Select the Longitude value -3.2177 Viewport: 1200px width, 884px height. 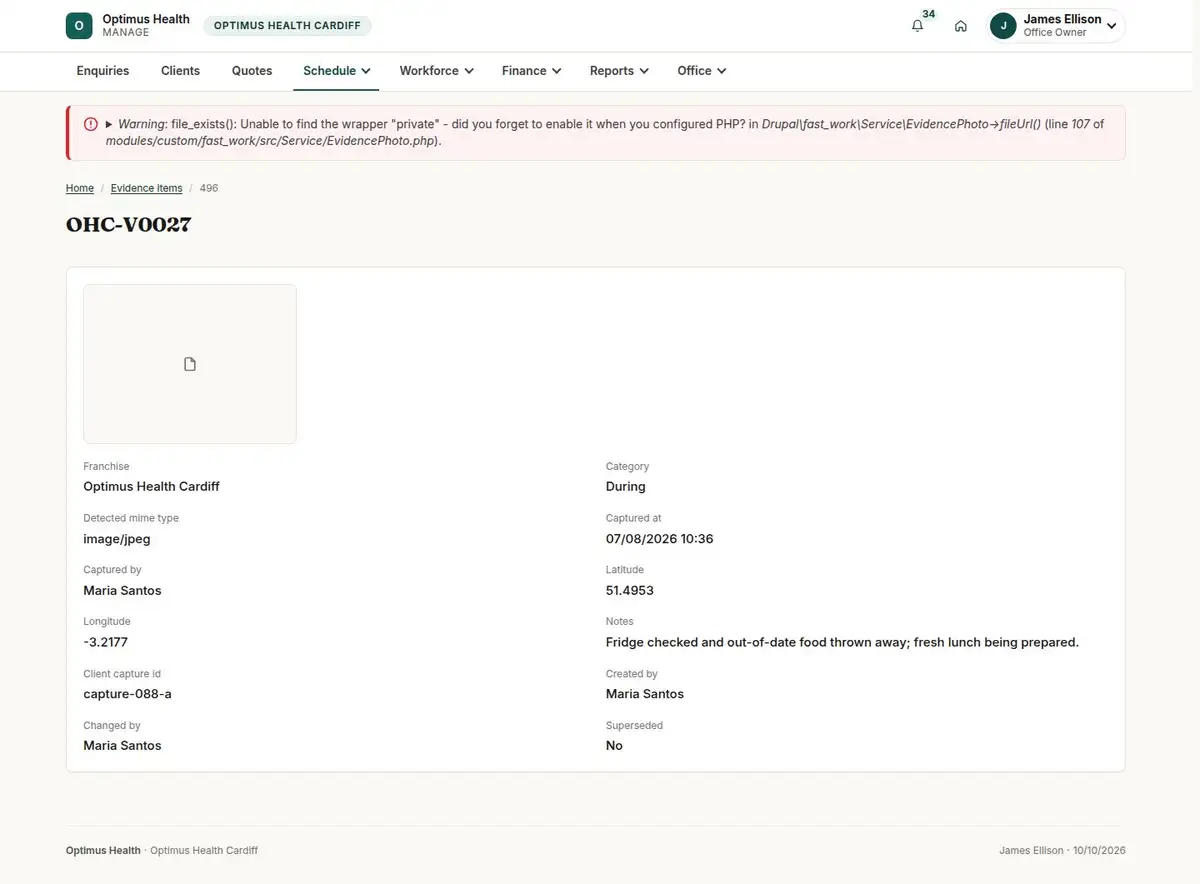click(x=106, y=643)
